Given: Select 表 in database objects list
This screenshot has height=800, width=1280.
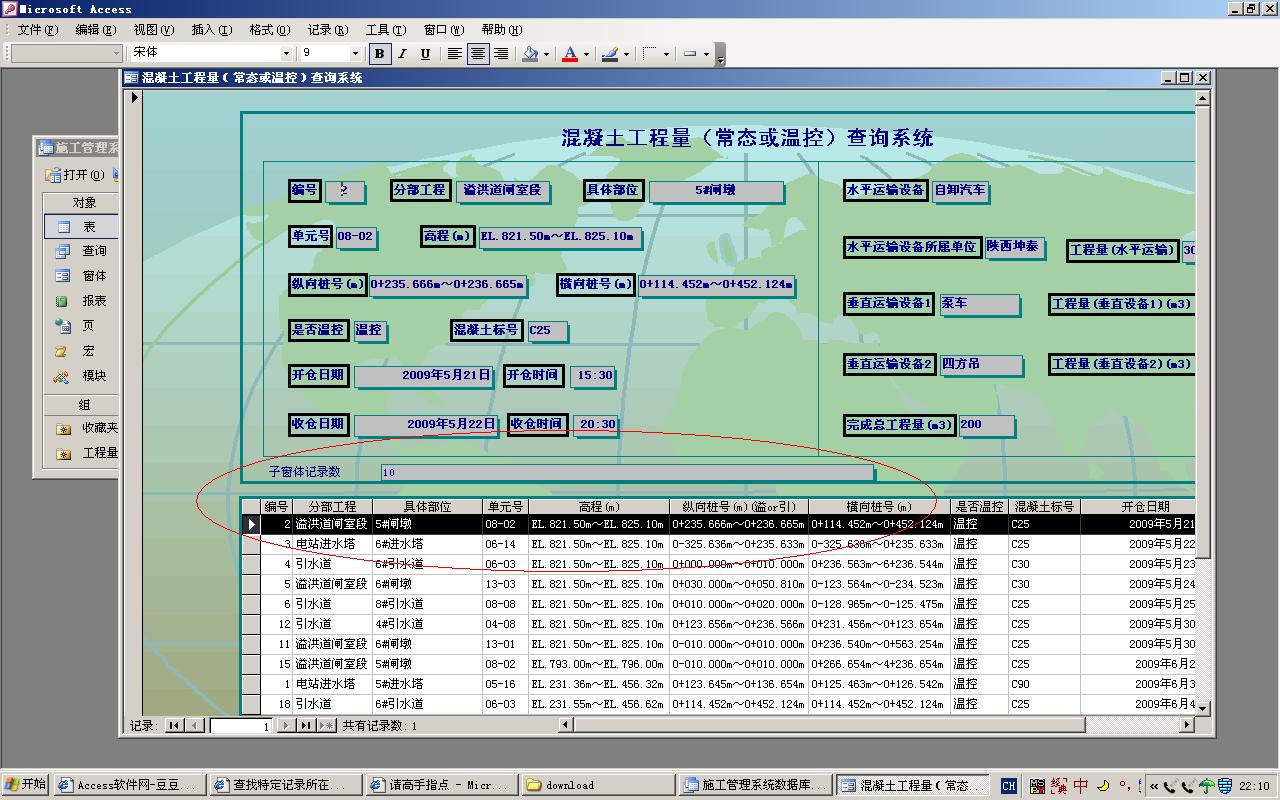Looking at the screenshot, I should [x=81, y=227].
